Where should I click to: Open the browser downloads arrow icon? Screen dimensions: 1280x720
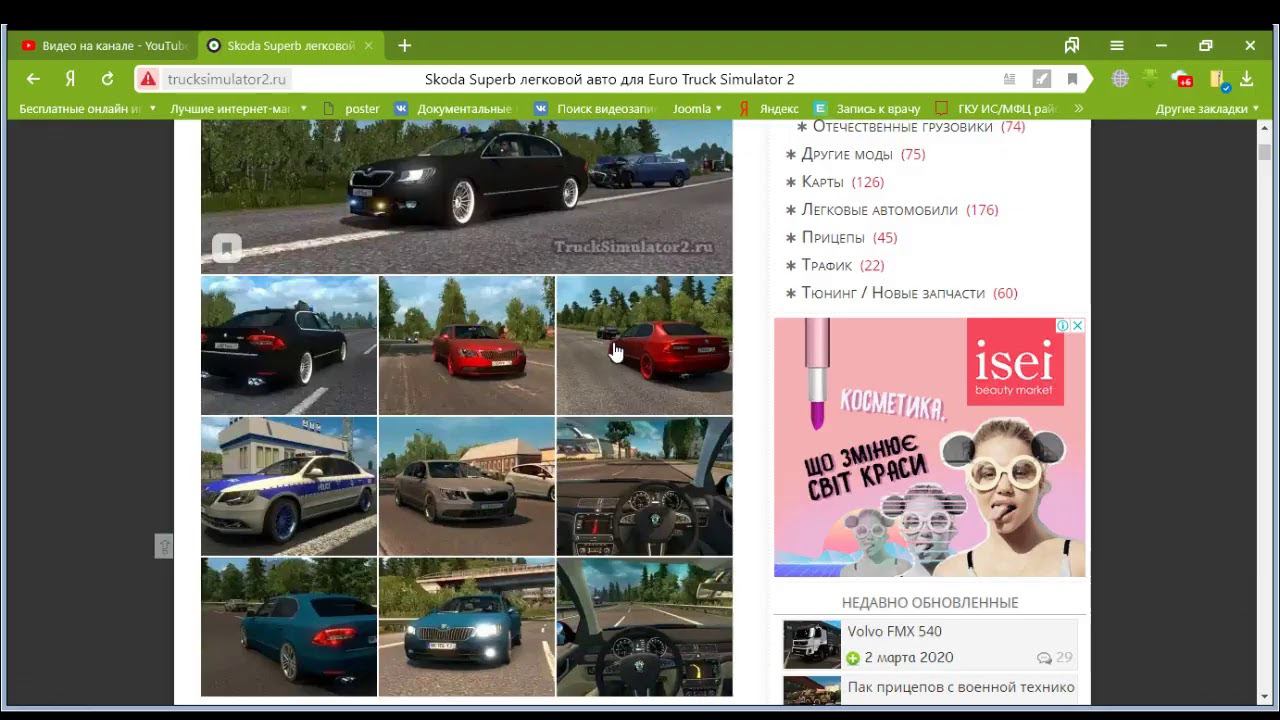(x=1247, y=79)
